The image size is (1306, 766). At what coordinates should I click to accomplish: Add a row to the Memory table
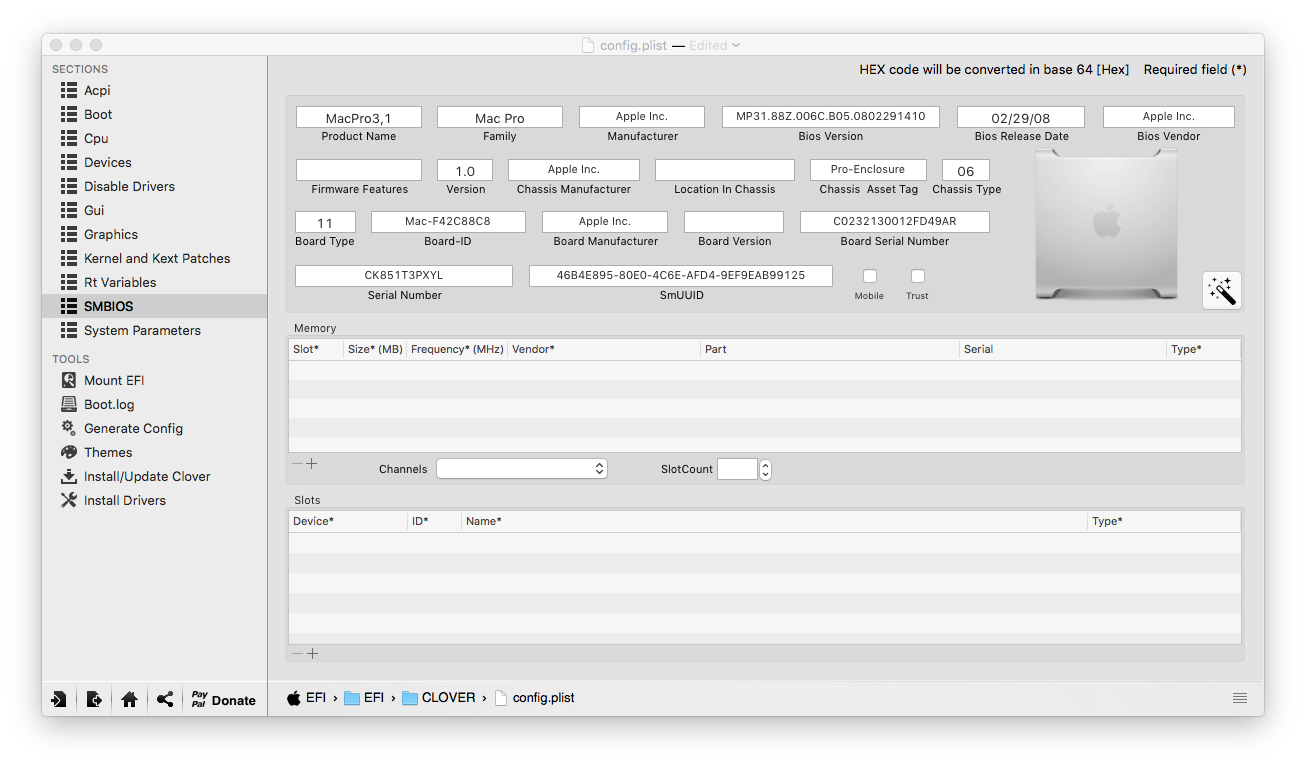click(312, 464)
